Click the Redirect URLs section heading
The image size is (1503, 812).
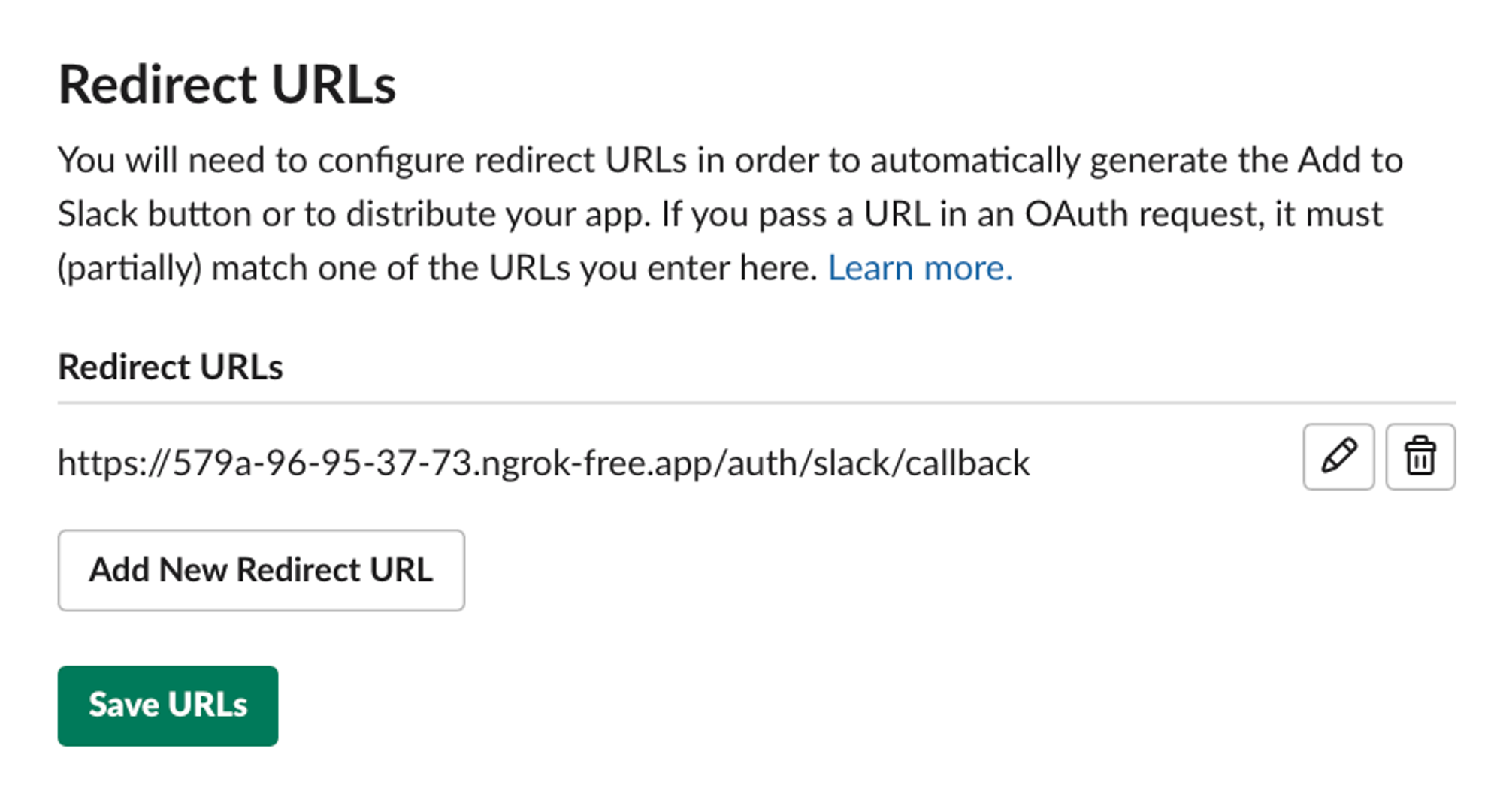pos(228,83)
